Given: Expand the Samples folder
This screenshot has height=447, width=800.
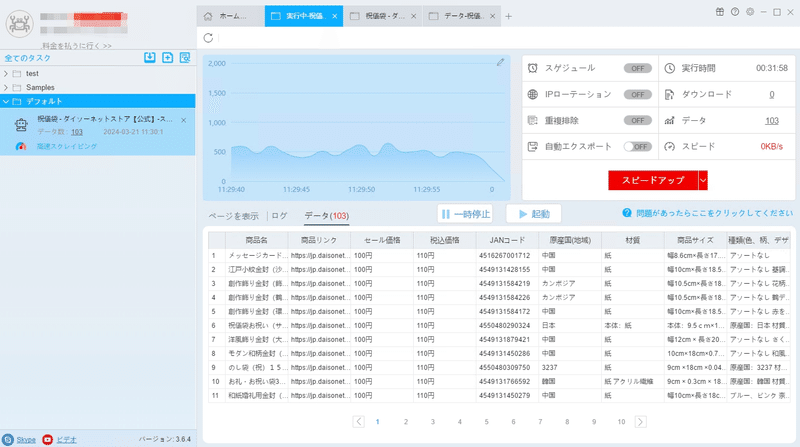Looking at the screenshot, I should 6,87.
